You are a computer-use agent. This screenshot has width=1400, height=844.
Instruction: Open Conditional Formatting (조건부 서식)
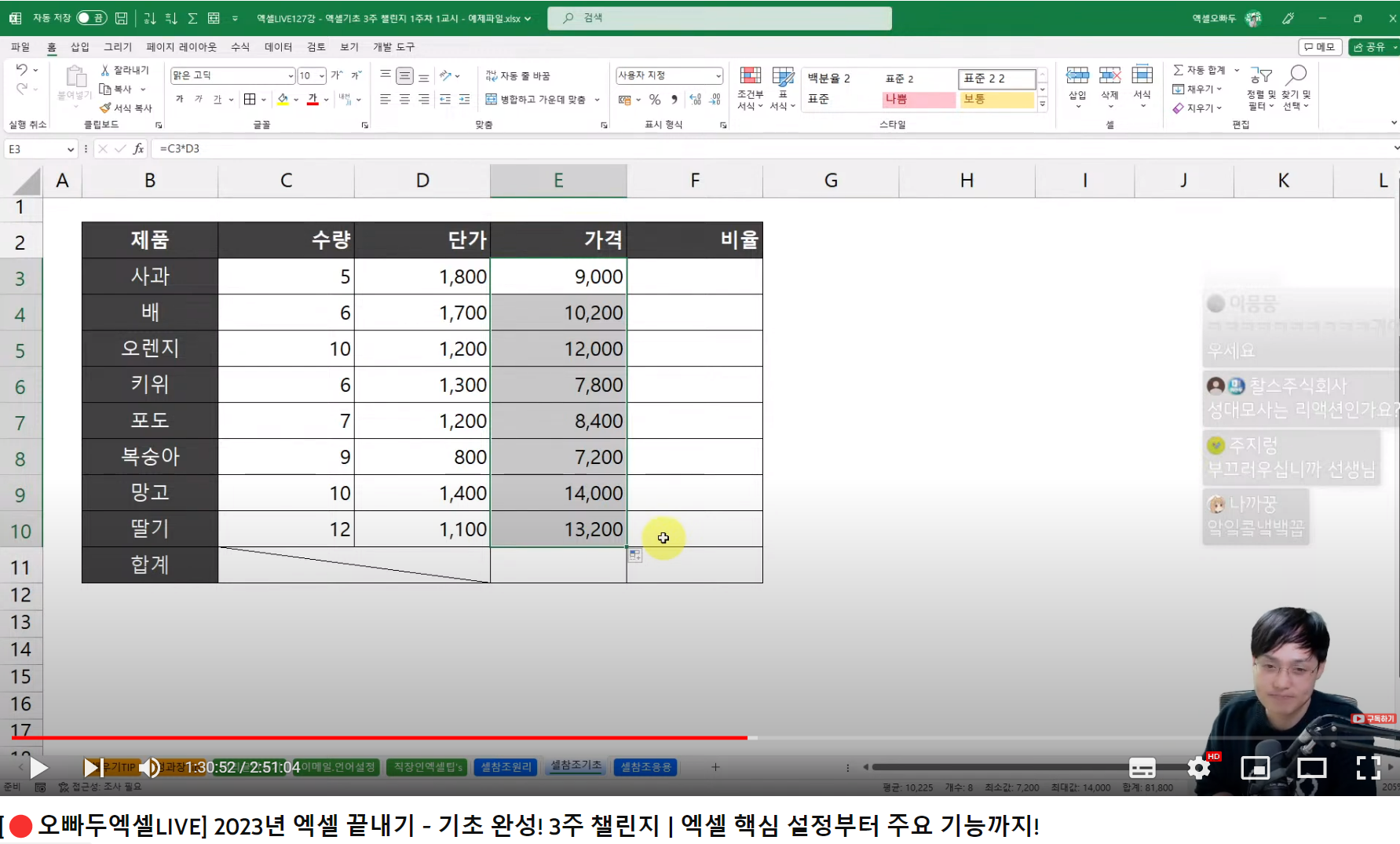(x=751, y=89)
